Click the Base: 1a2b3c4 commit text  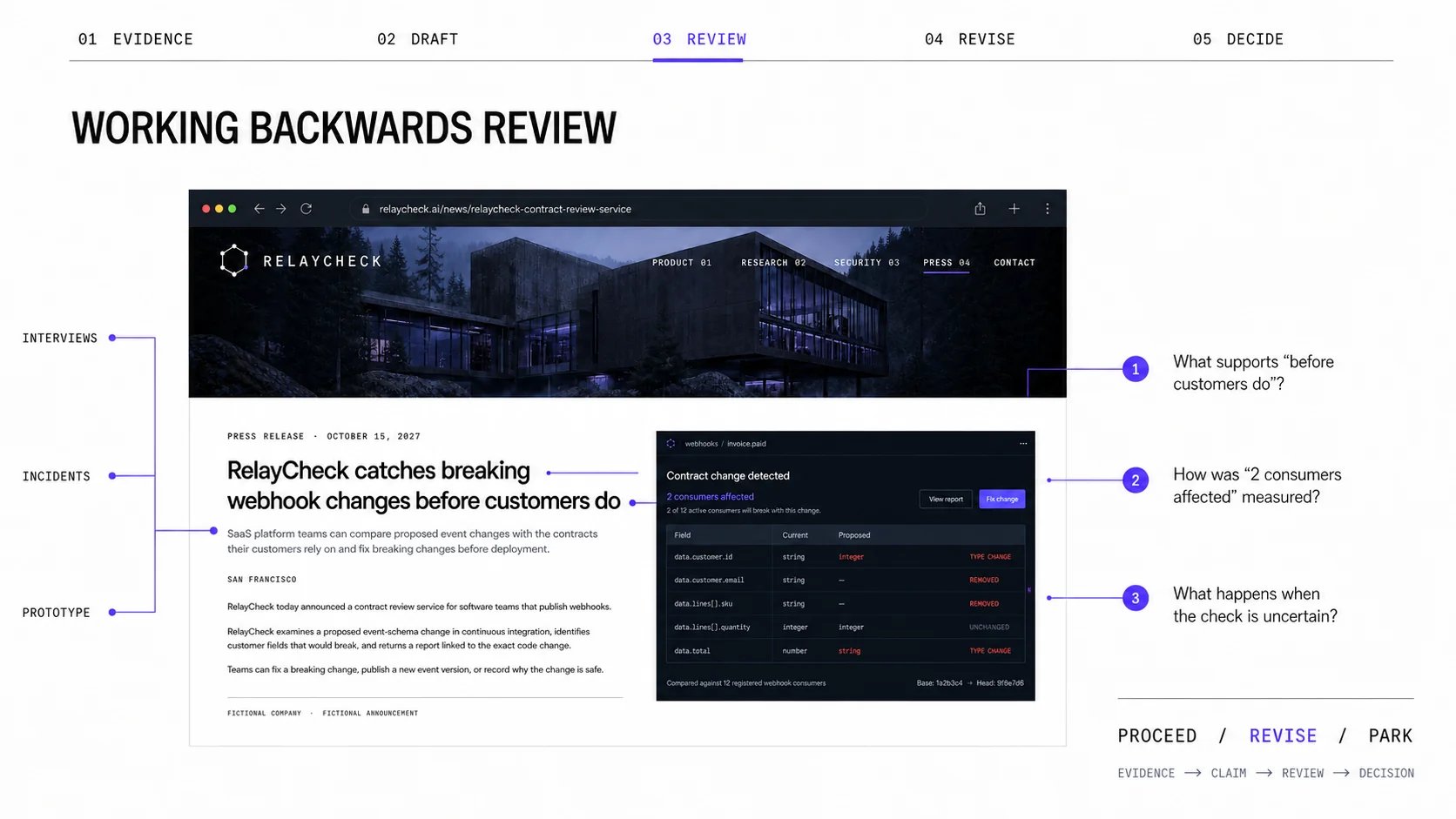pos(939,683)
